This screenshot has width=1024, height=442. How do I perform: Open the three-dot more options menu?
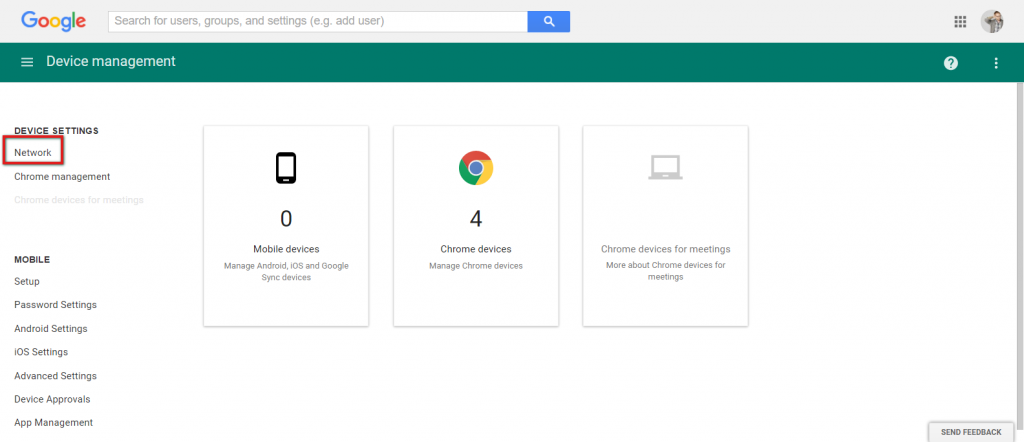996,63
